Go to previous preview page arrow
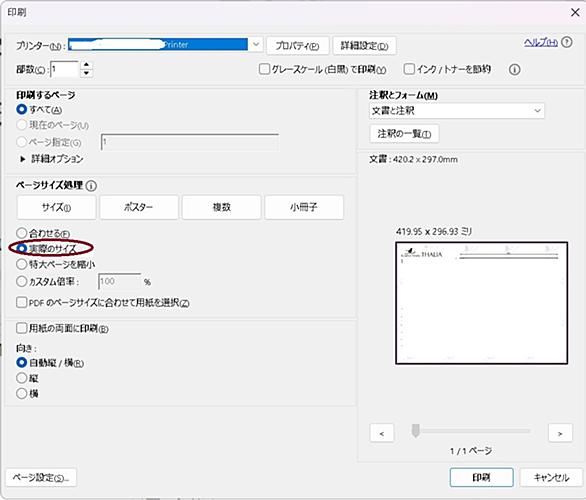 pyautogui.click(x=382, y=433)
